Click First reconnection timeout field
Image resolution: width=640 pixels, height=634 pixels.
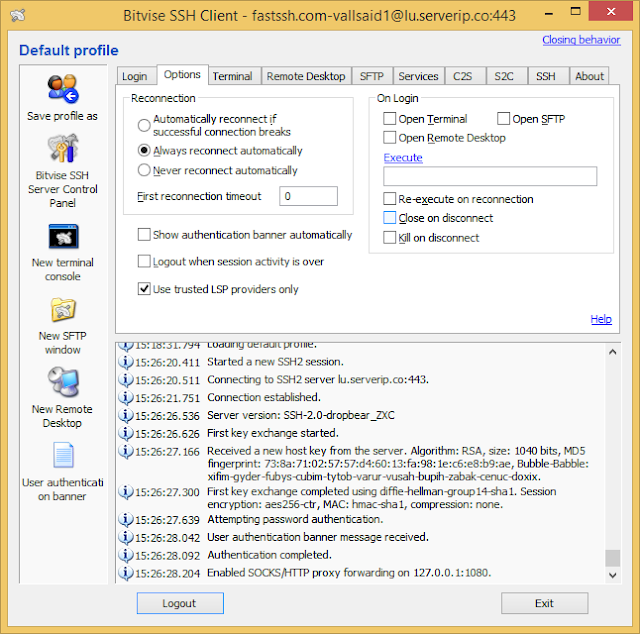308,196
